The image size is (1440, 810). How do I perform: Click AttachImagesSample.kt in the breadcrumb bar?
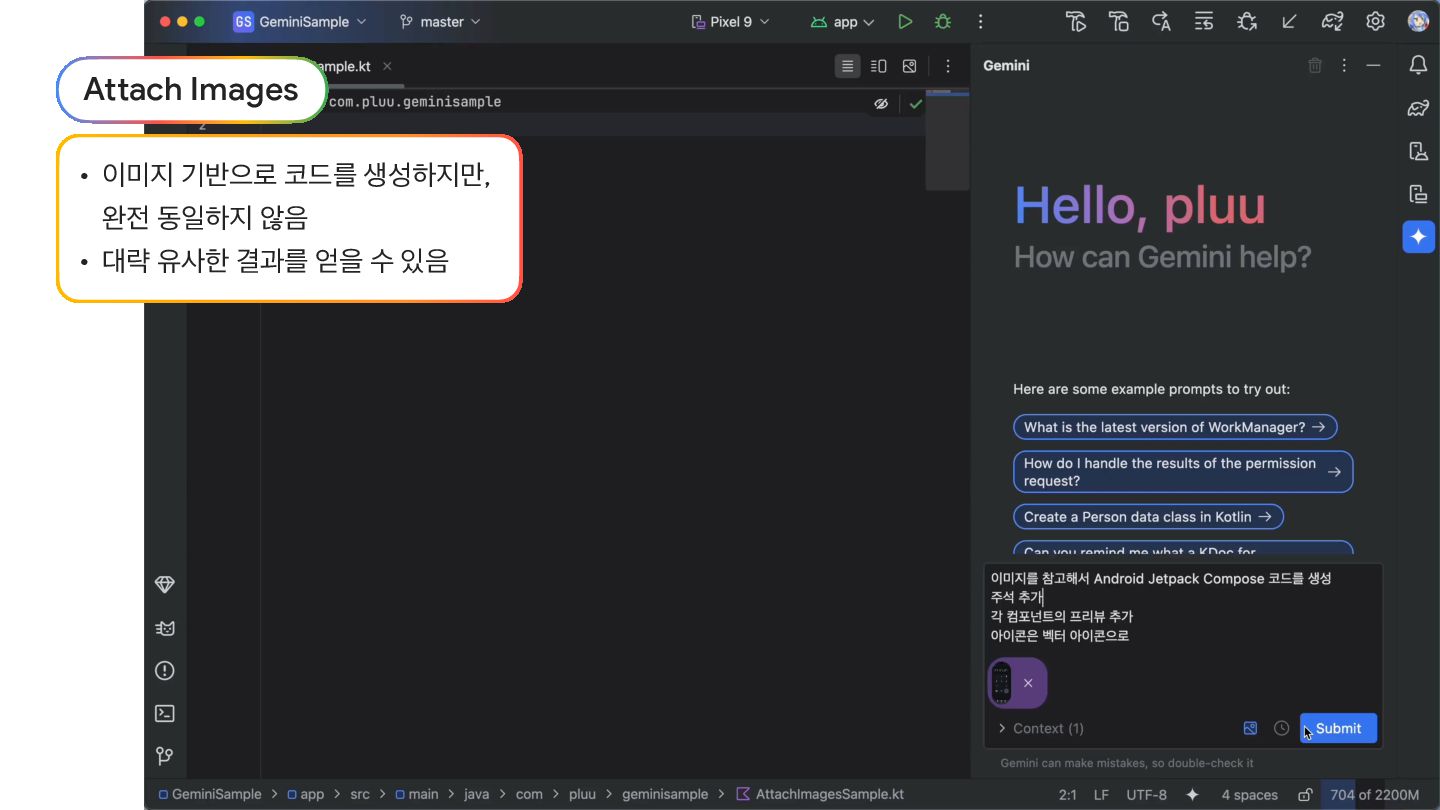coord(820,795)
